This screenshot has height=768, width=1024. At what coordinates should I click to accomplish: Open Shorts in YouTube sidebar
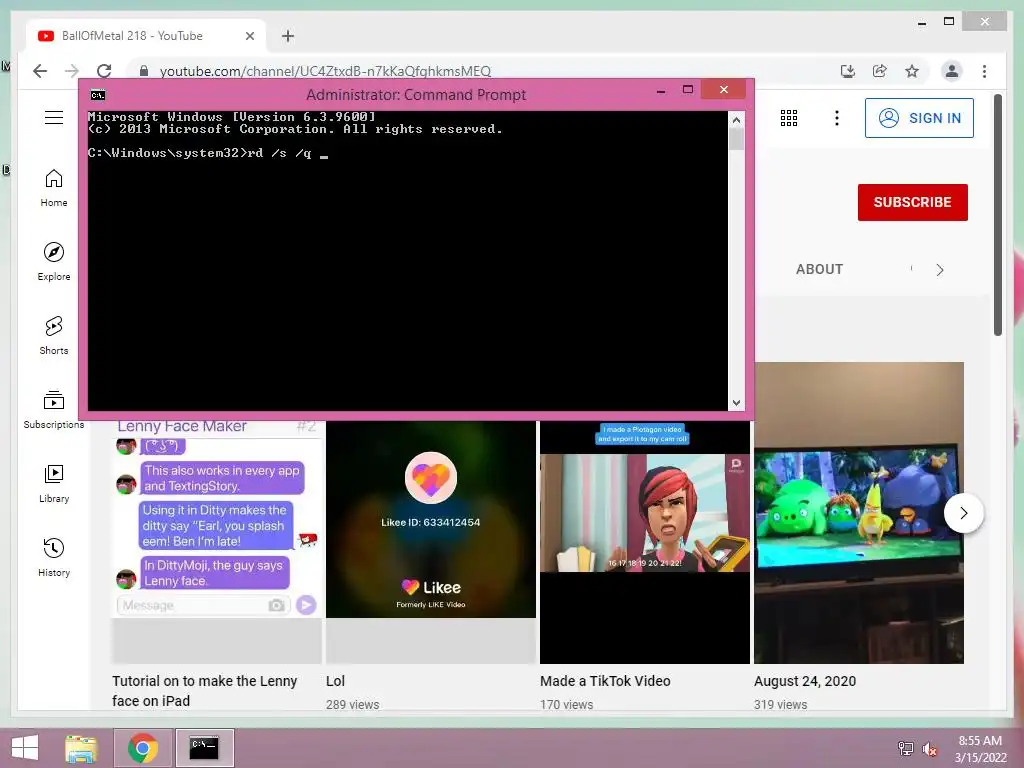click(54, 336)
